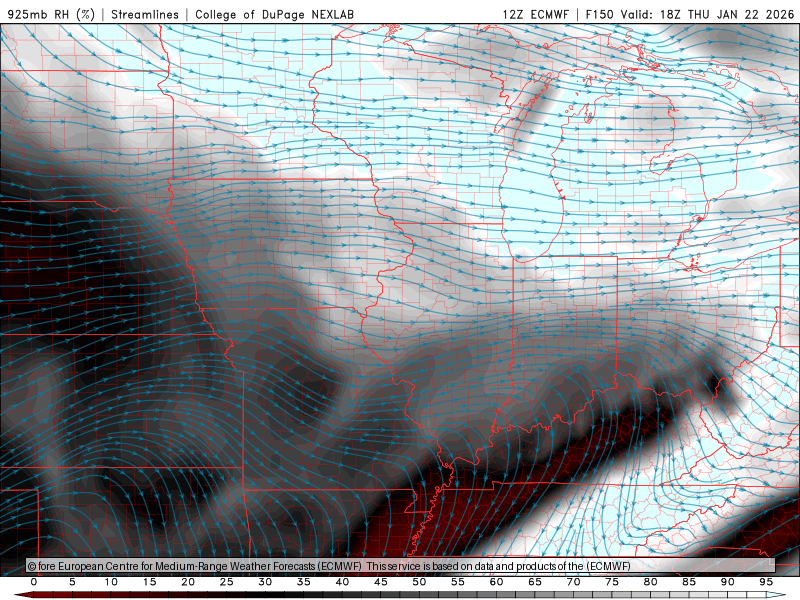Click the "40" value on the color scale

click(342, 582)
